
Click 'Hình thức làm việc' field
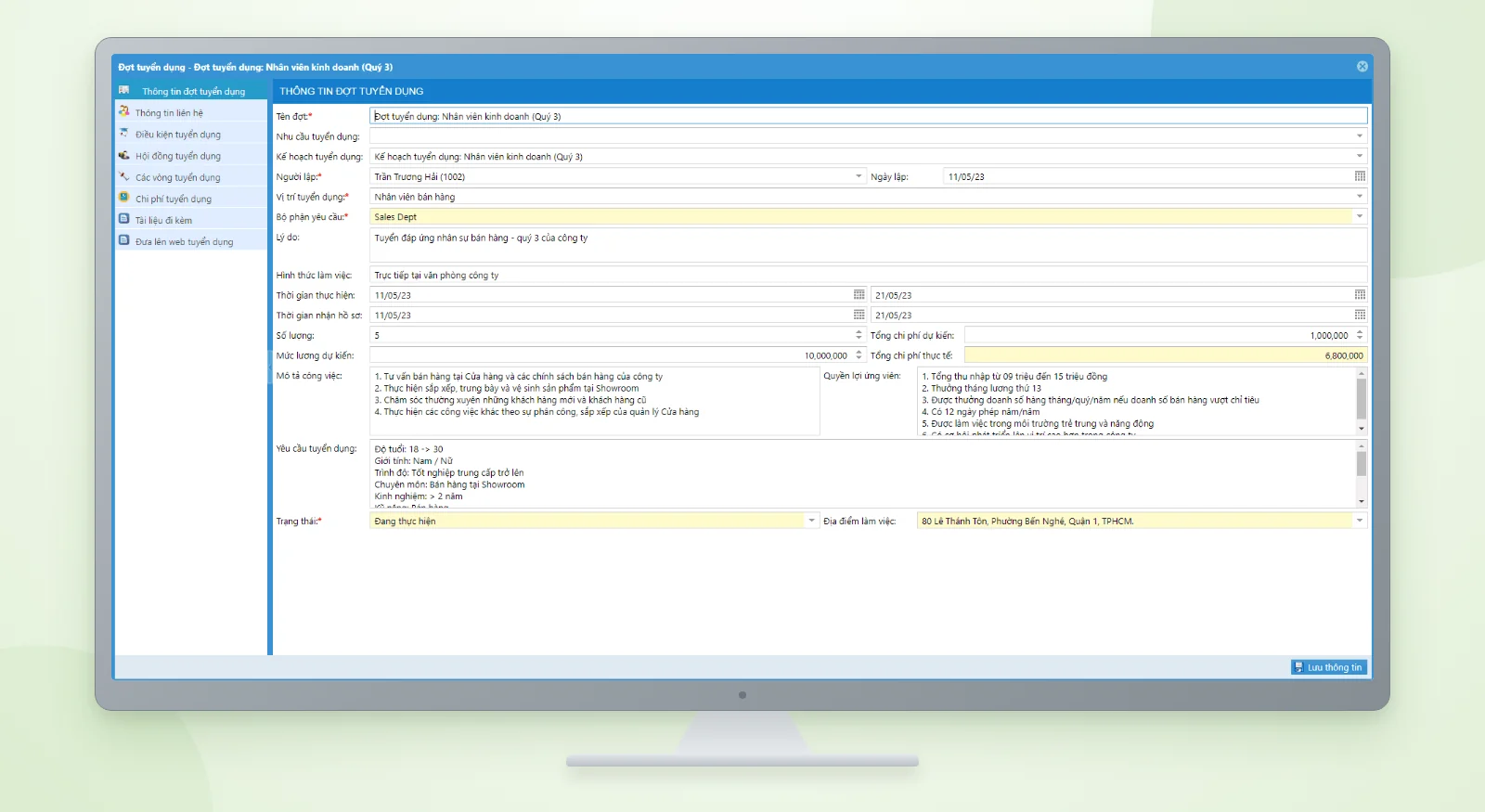(x=869, y=275)
